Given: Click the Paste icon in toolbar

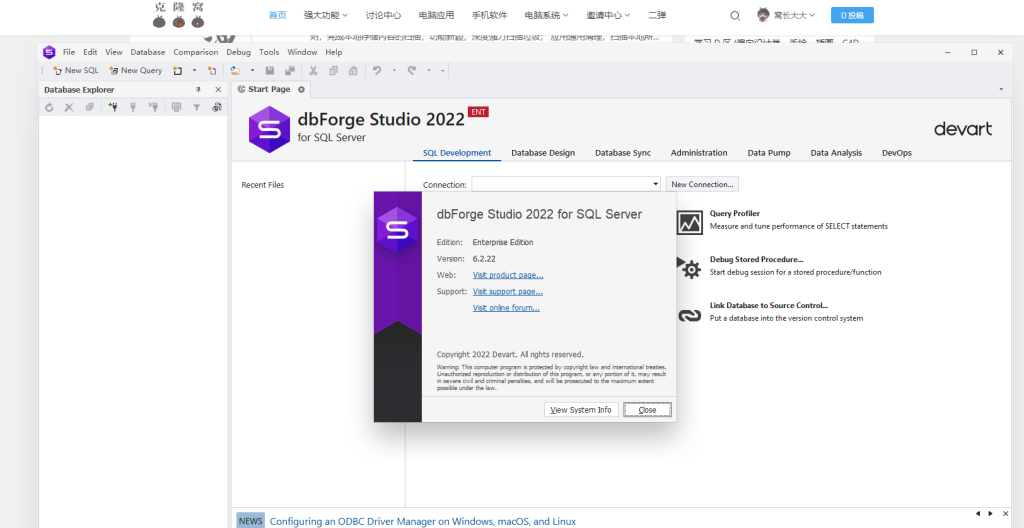Looking at the screenshot, I should point(353,71).
